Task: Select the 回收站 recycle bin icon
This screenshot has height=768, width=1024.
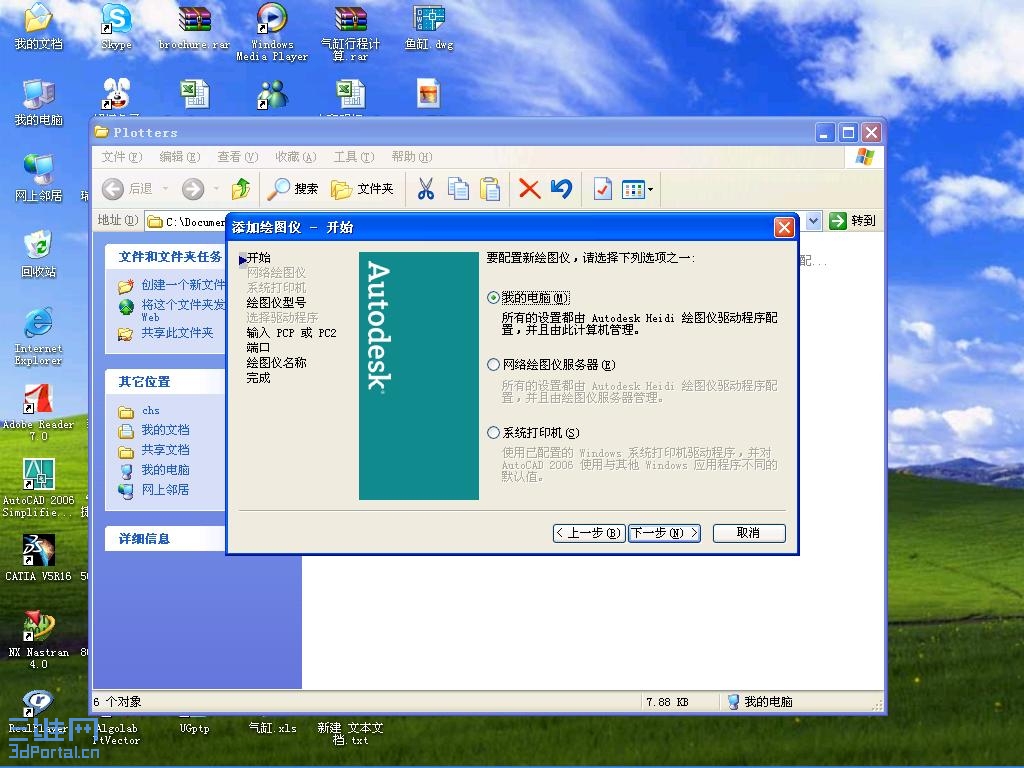Action: point(39,254)
